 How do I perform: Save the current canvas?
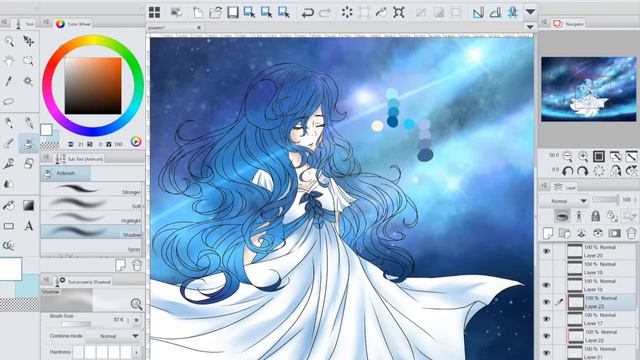233,13
